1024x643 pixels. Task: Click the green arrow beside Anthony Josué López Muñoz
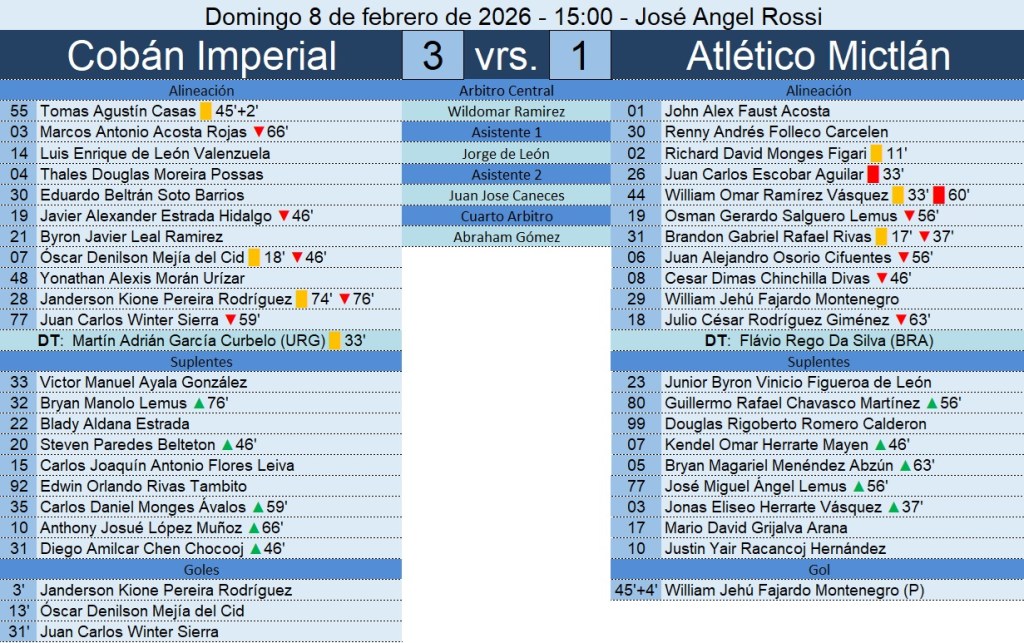(254, 528)
